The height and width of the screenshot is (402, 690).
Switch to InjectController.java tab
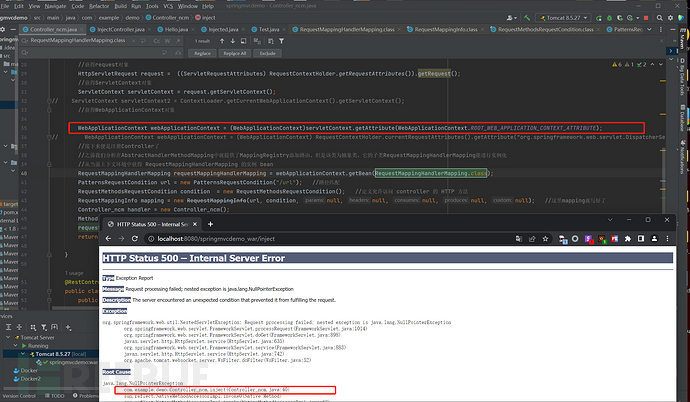point(121,29)
